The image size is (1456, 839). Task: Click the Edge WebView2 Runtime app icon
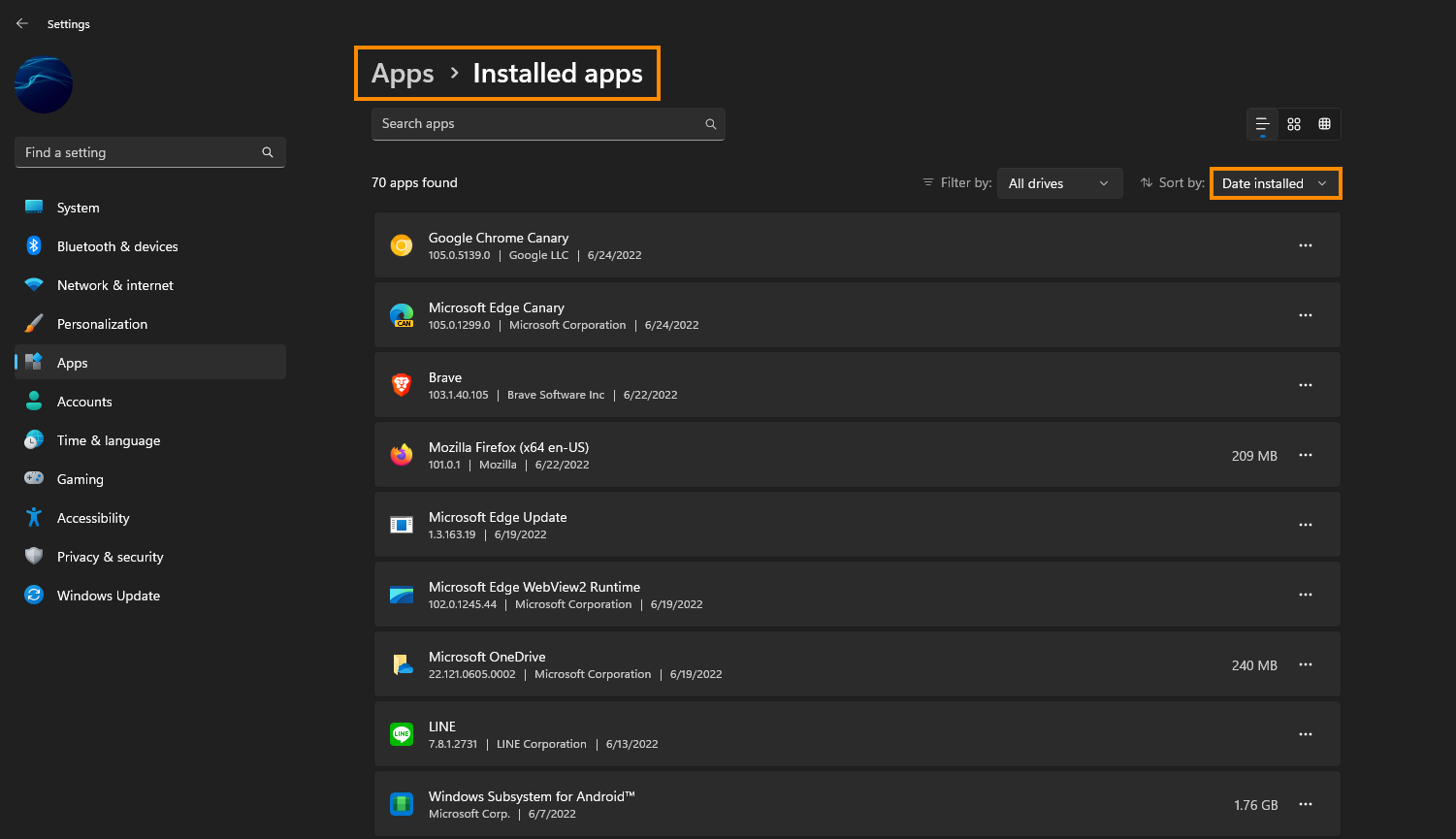tap(402, 595)
